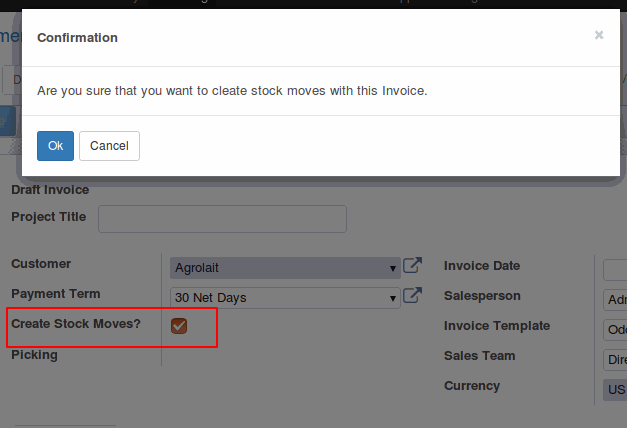The width and height of the screenshot is (627, 428).
Task: Click the Invoice Date field
Action: click(x=615, y=270)
